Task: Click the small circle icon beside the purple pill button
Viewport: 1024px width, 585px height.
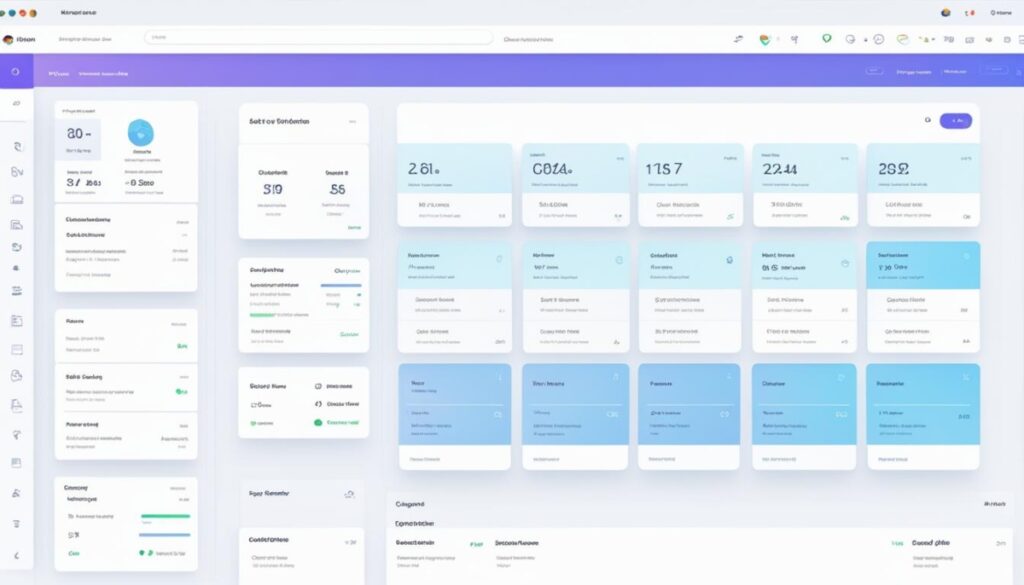Action: point(928,120)
